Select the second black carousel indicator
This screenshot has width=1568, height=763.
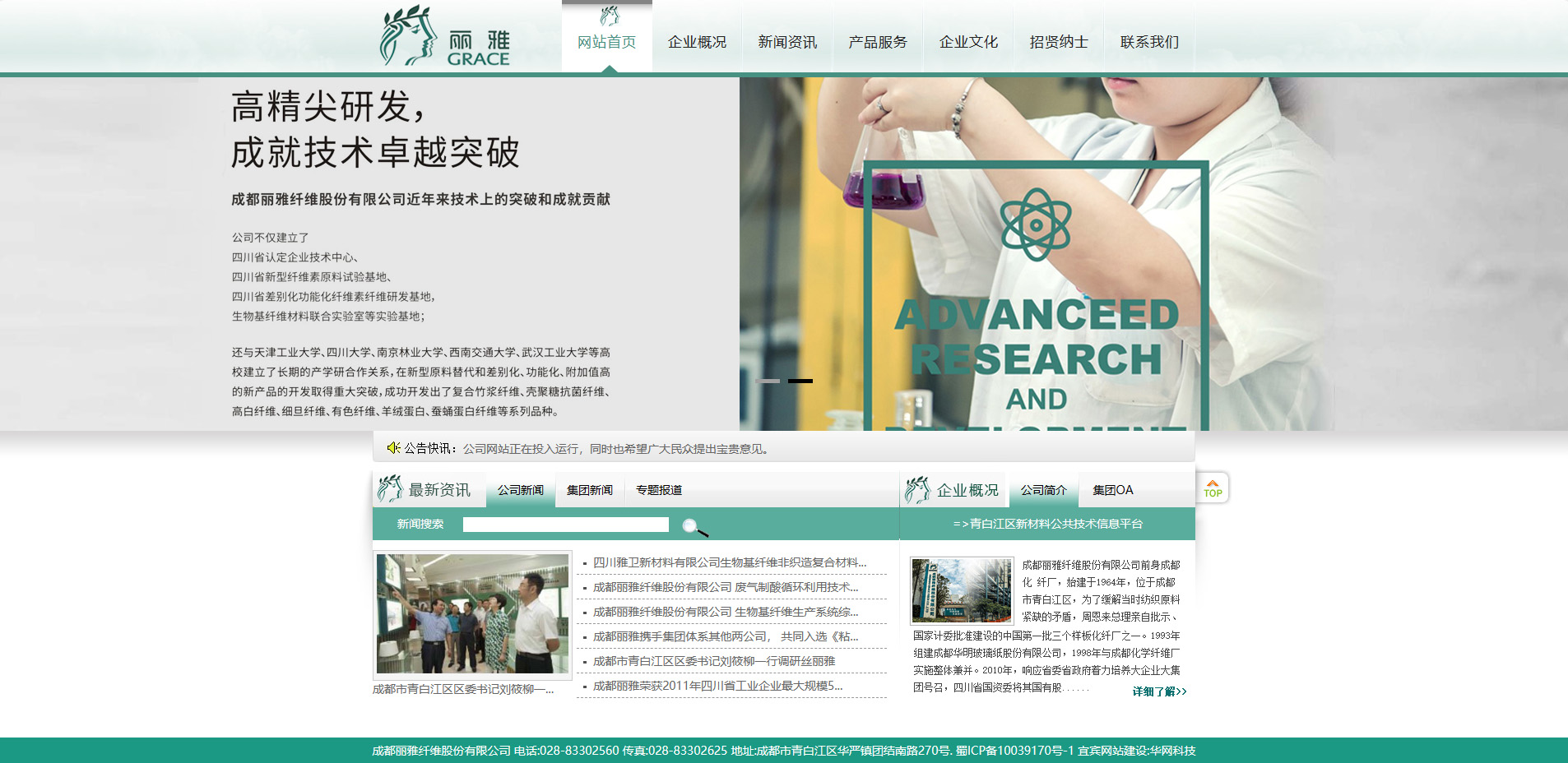pyautogui.click(x=800, y=381)
